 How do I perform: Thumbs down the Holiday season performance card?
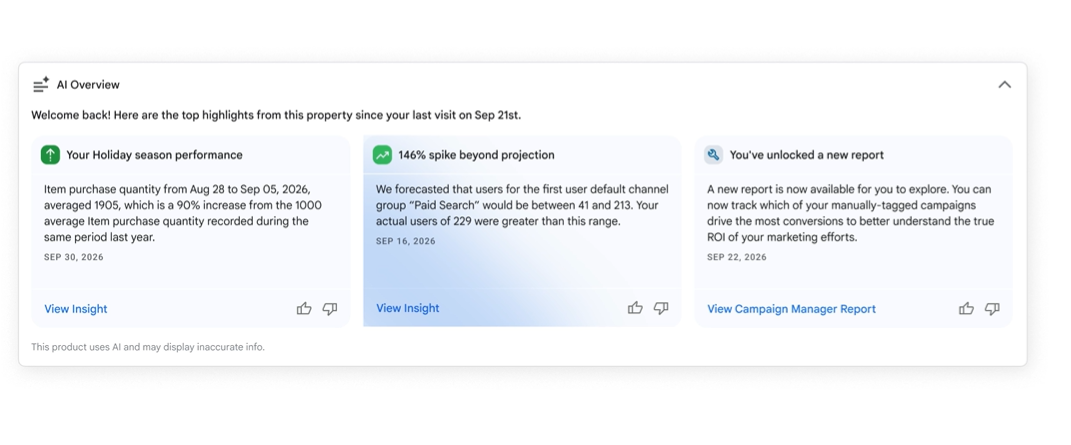330,309
